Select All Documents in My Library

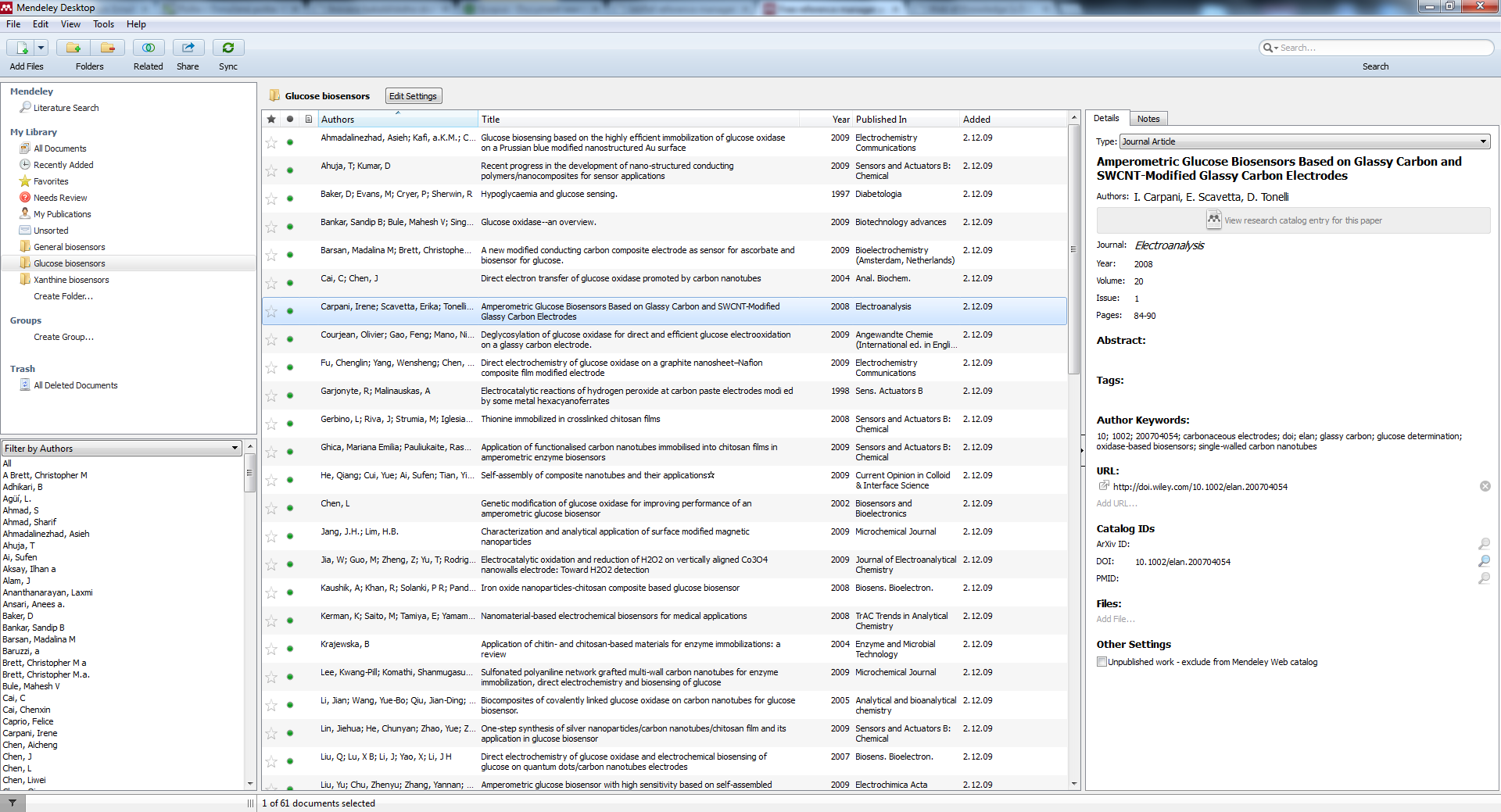point(59,148)
